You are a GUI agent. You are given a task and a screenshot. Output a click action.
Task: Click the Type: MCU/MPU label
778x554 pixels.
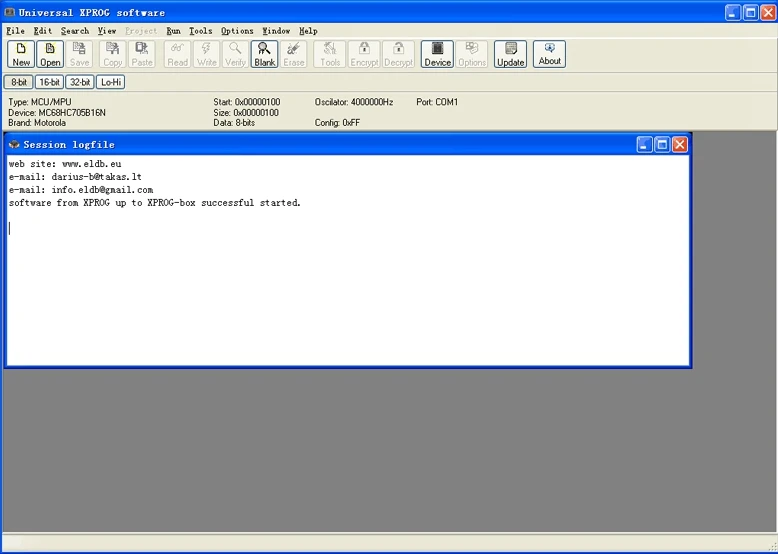tap(40, 102)
